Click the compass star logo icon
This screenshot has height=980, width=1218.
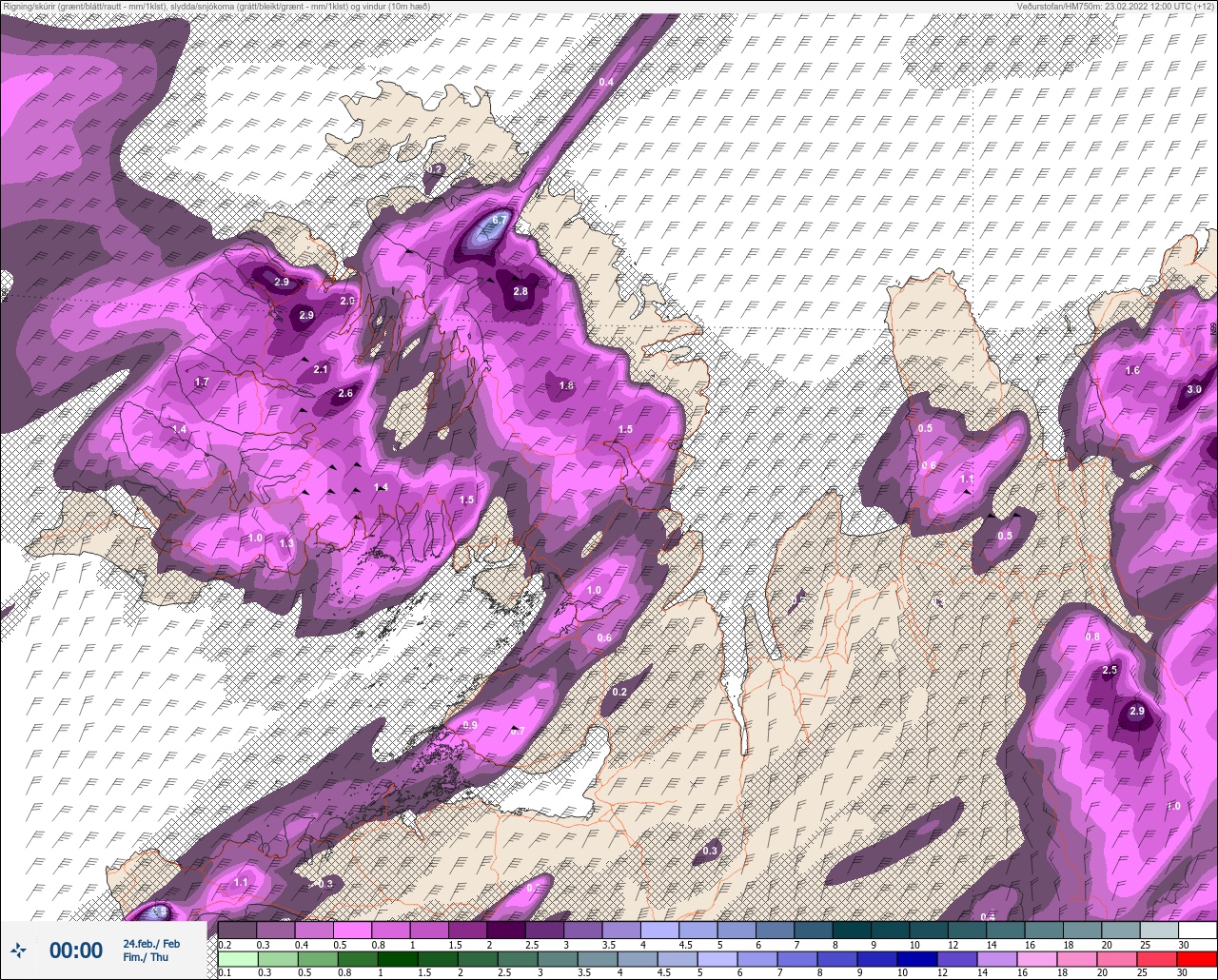[x=18, y=950]
